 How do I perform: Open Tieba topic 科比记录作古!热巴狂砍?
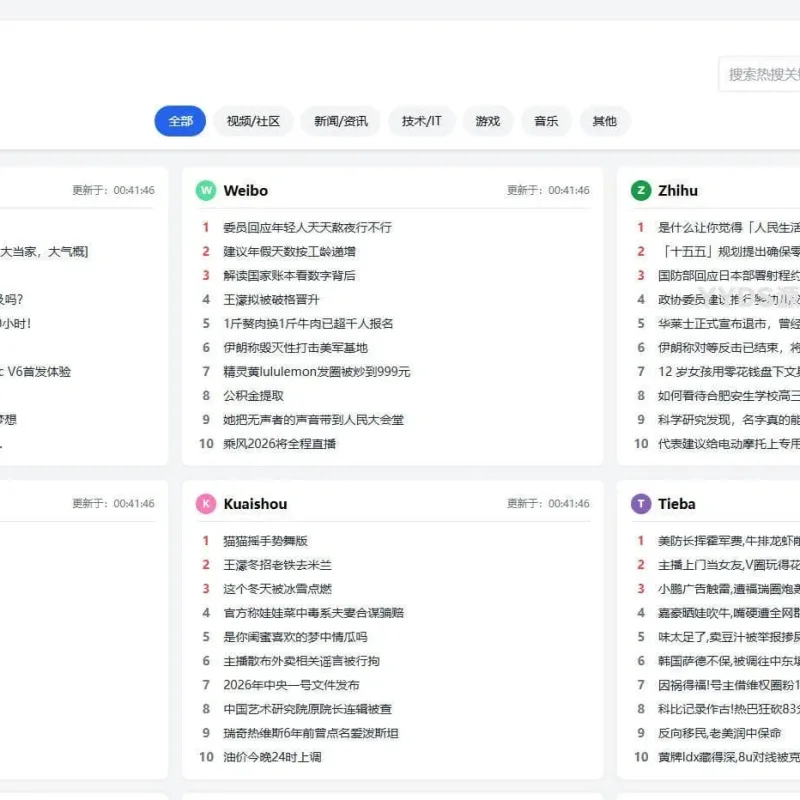[729, 709]
